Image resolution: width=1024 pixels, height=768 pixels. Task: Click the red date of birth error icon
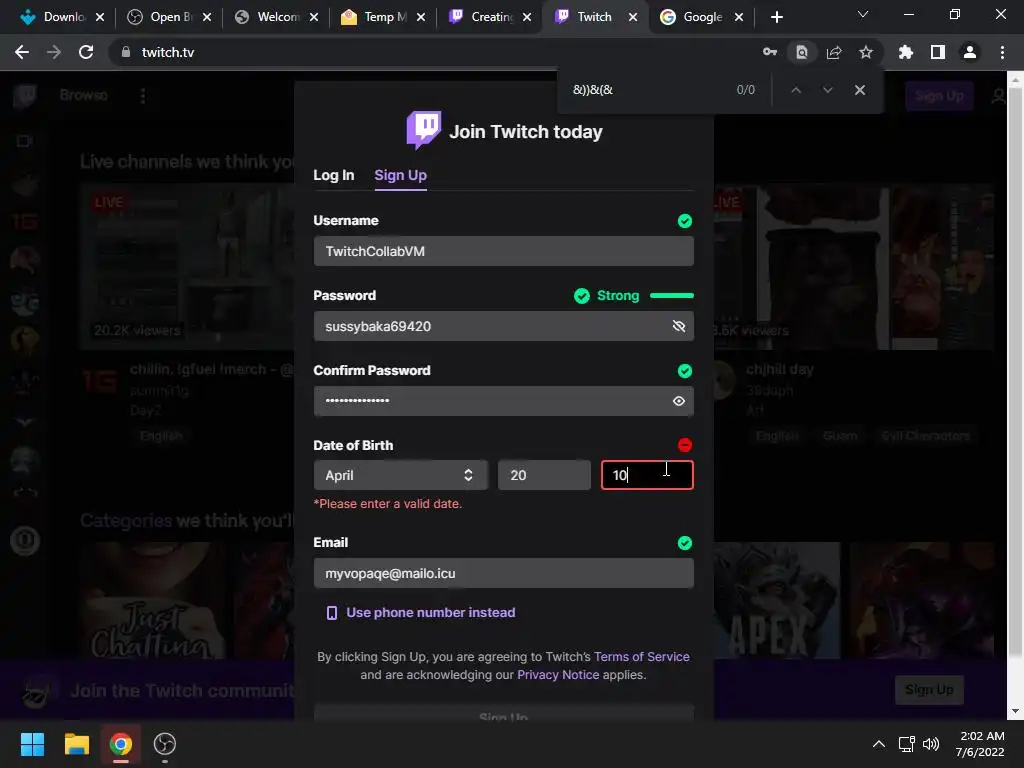[x=685, y=445]
